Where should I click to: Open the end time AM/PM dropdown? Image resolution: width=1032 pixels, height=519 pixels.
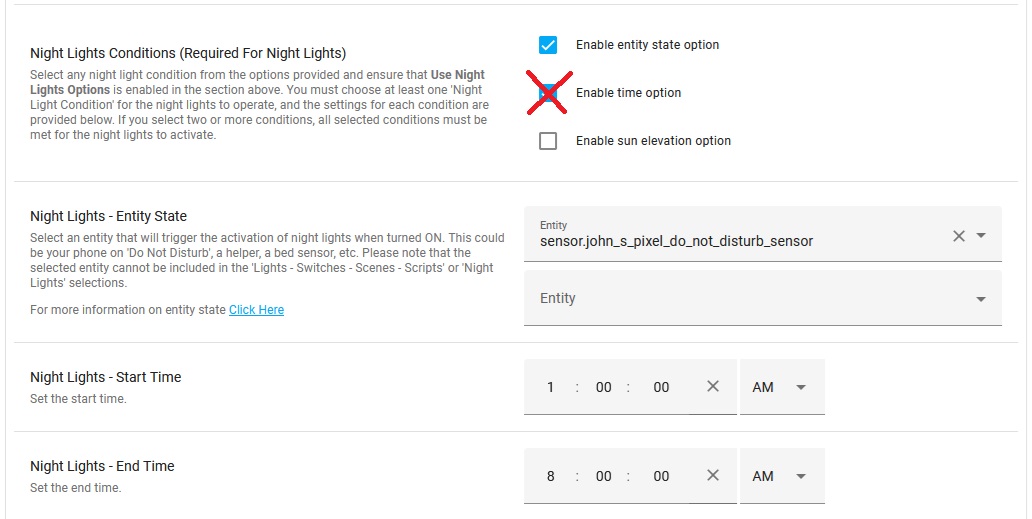pyautogui.click(x=782, y=476)
